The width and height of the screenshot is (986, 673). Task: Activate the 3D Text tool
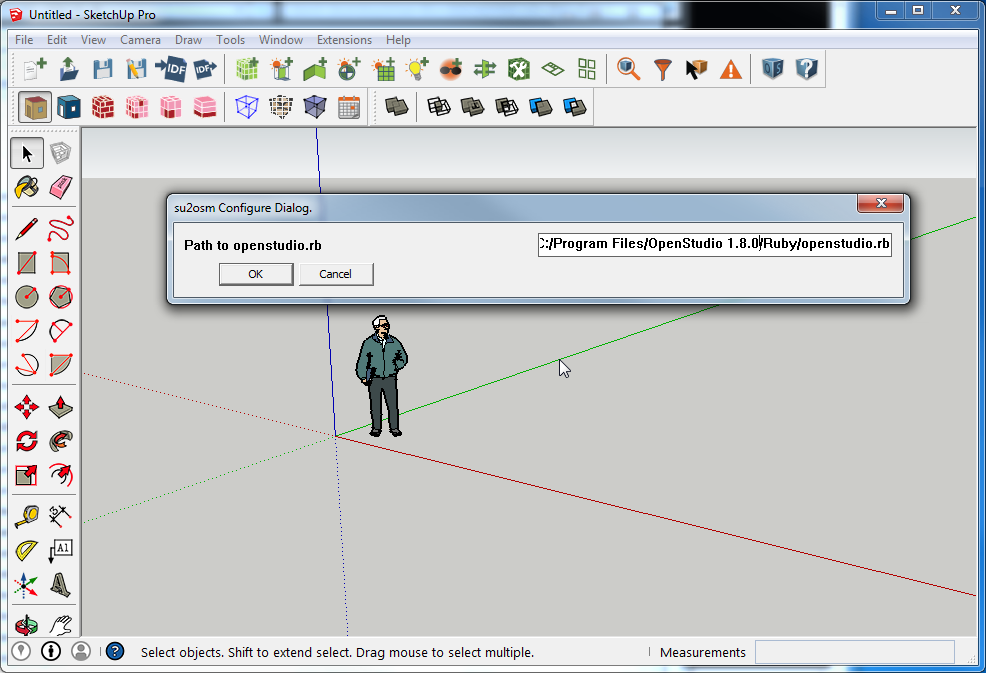click(x=60, y=585)
